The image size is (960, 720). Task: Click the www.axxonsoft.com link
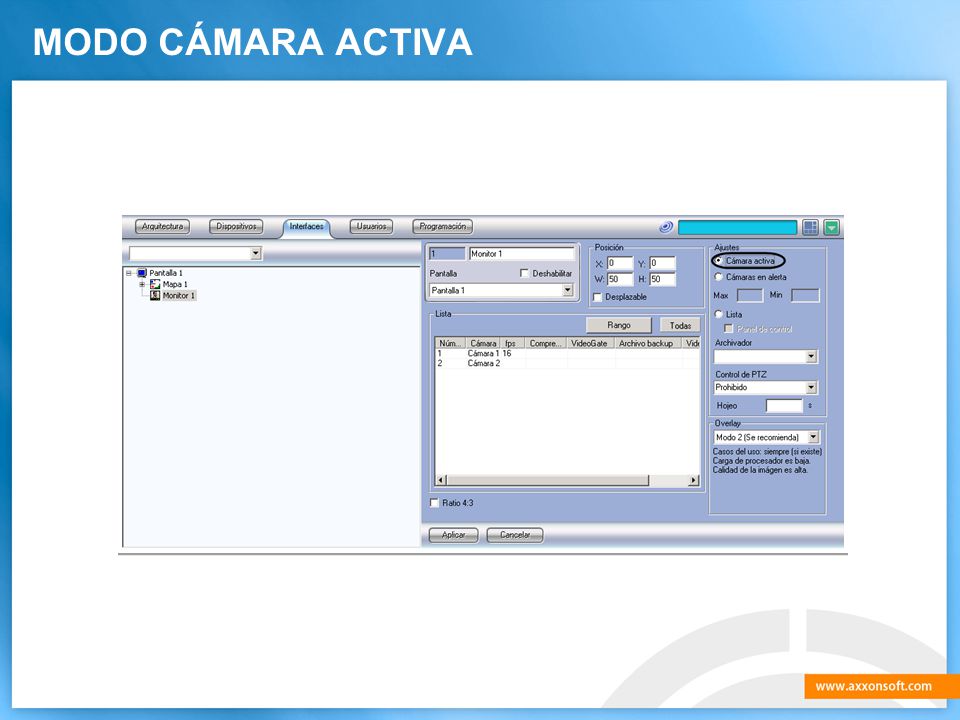pyautogui.click(x=874, y=686)
